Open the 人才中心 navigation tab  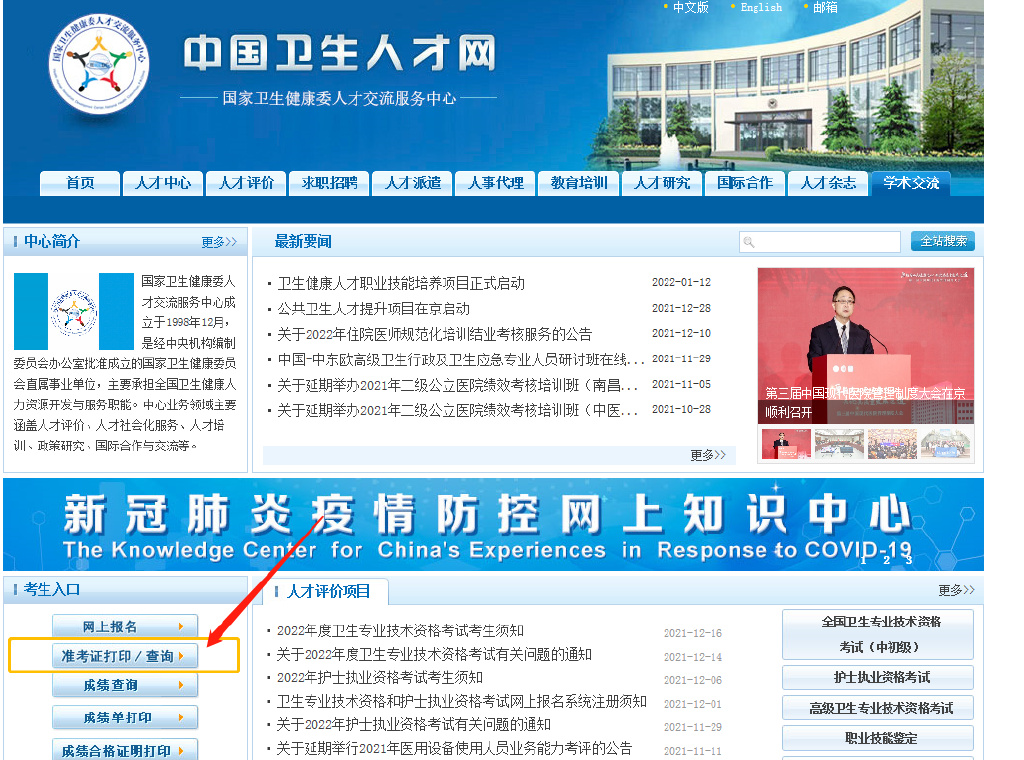pyautogui.click(x=163, y=183)
